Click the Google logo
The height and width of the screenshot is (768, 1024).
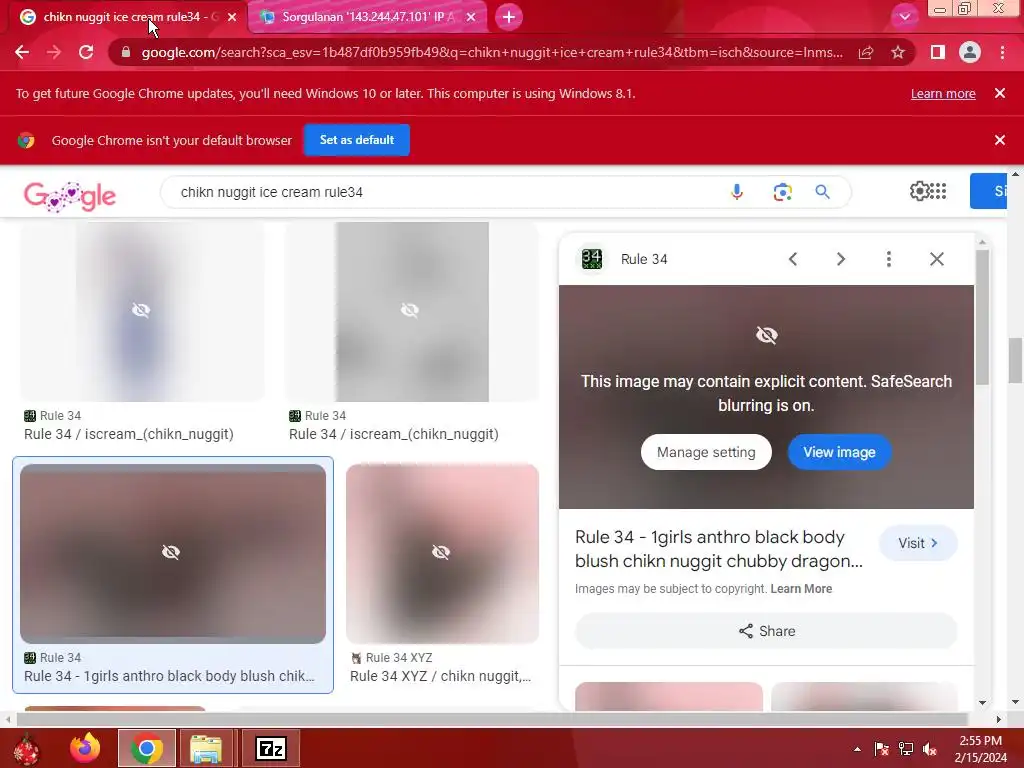click(70, 195)
